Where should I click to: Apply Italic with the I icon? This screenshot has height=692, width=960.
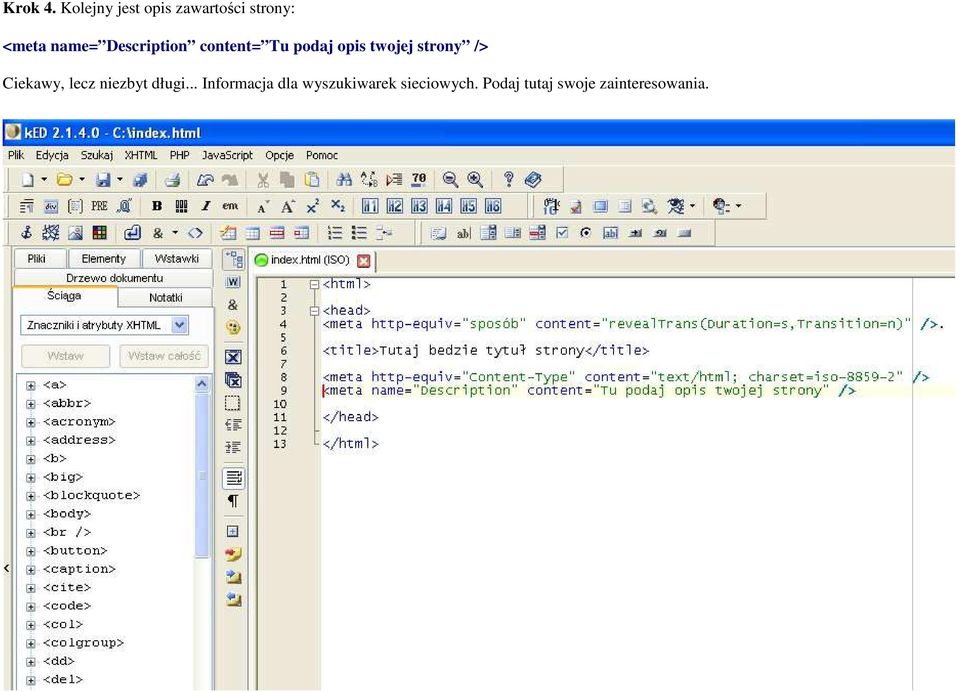click(x=206, y=206)
